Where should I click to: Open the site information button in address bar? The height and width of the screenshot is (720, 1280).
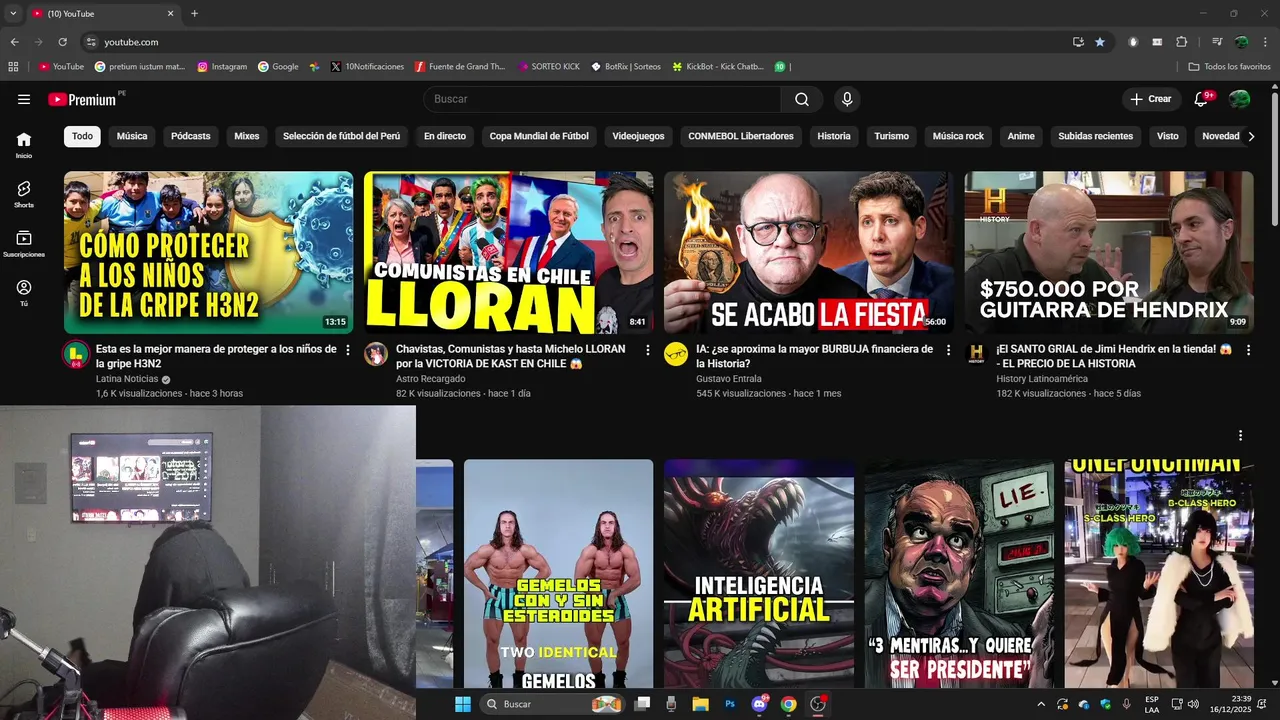92,42
